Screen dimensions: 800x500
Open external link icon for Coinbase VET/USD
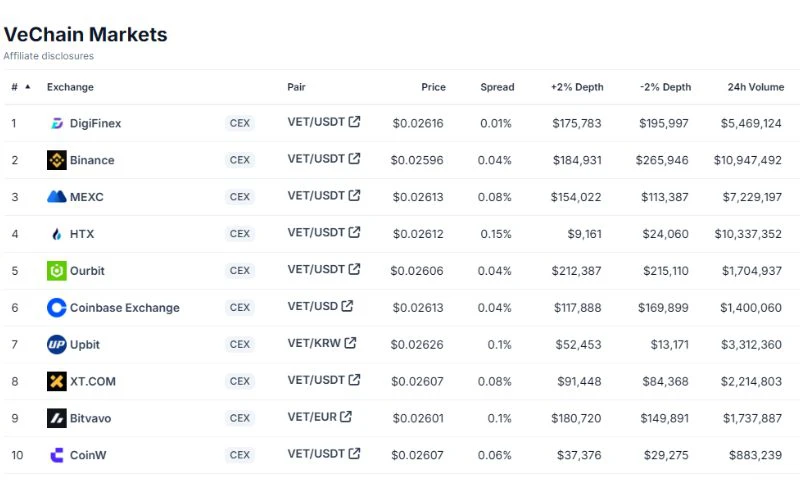coord(347,306)
